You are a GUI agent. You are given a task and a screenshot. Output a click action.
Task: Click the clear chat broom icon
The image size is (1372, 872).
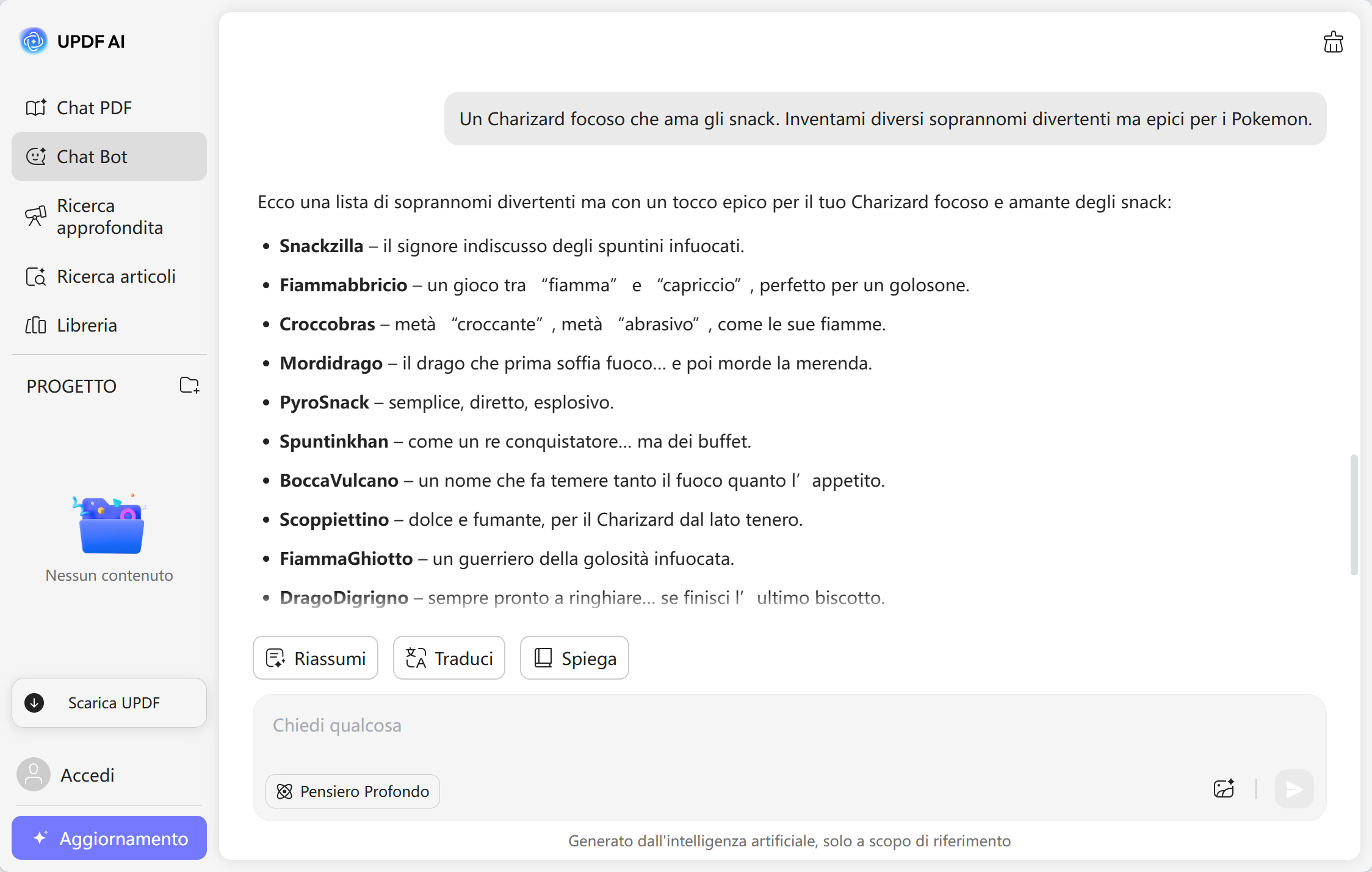(x=1333, y=42)
